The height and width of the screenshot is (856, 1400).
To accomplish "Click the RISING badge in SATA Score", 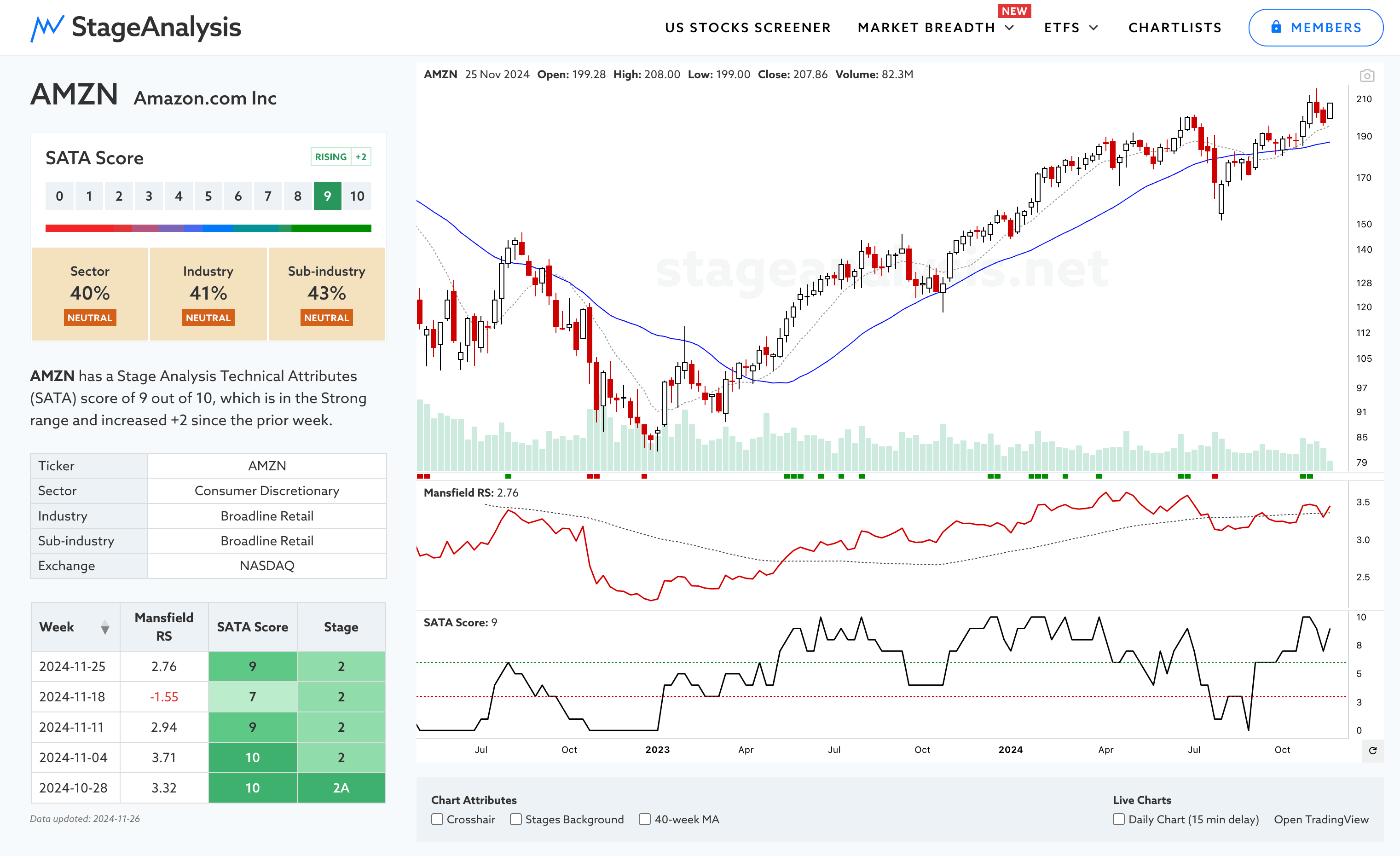I will pyautogui.click(x=331, y=157).
